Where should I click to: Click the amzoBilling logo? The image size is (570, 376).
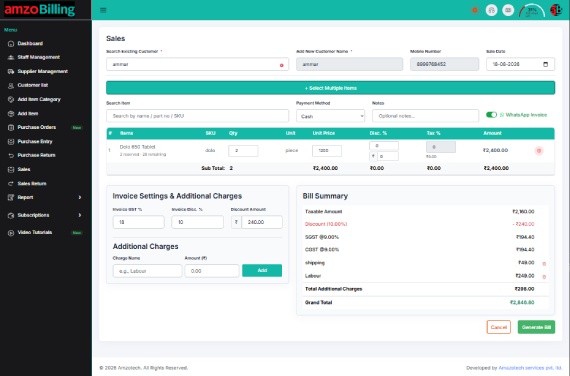(x=40, y=9)
